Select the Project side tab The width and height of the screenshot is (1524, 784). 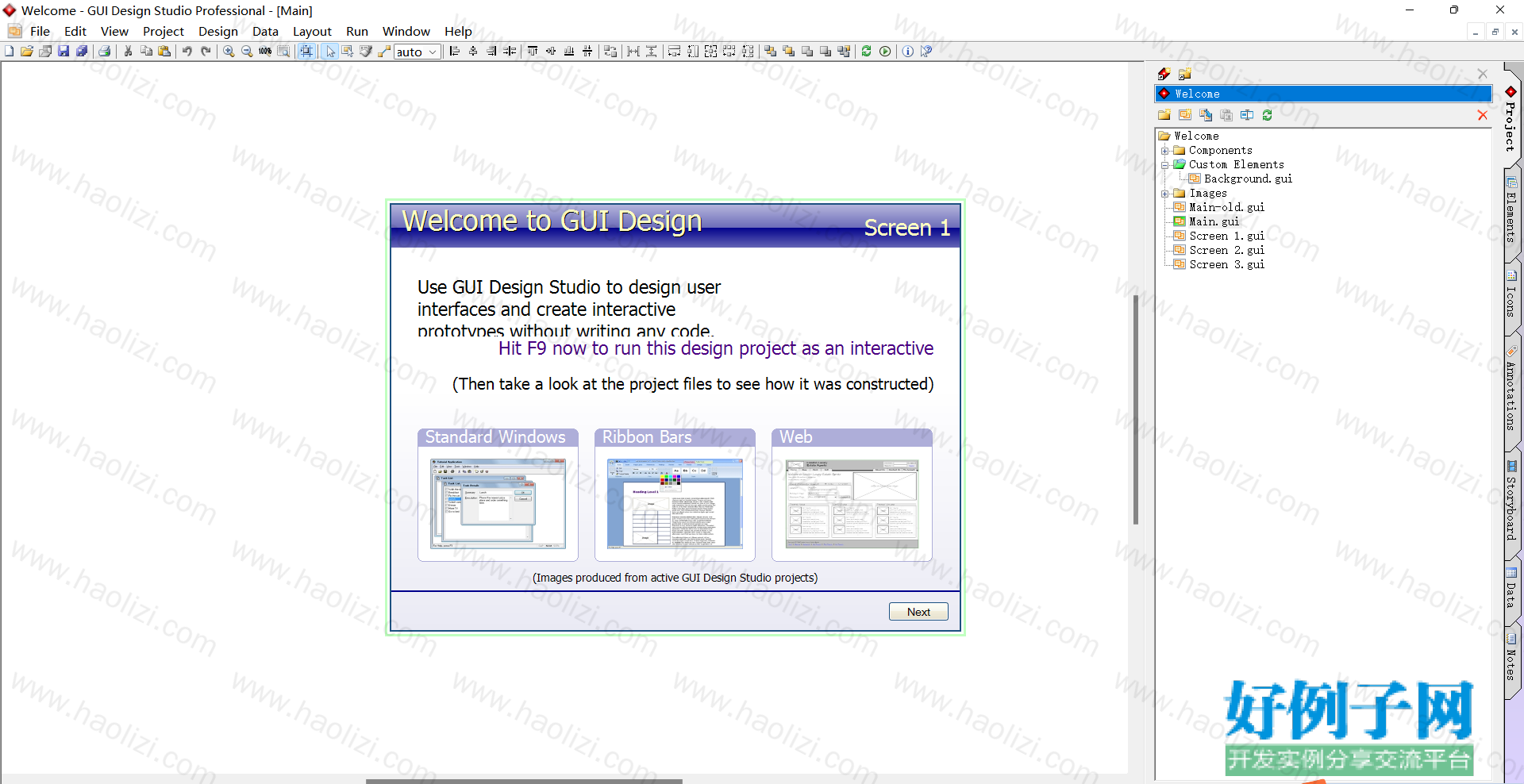(1511, 119)
